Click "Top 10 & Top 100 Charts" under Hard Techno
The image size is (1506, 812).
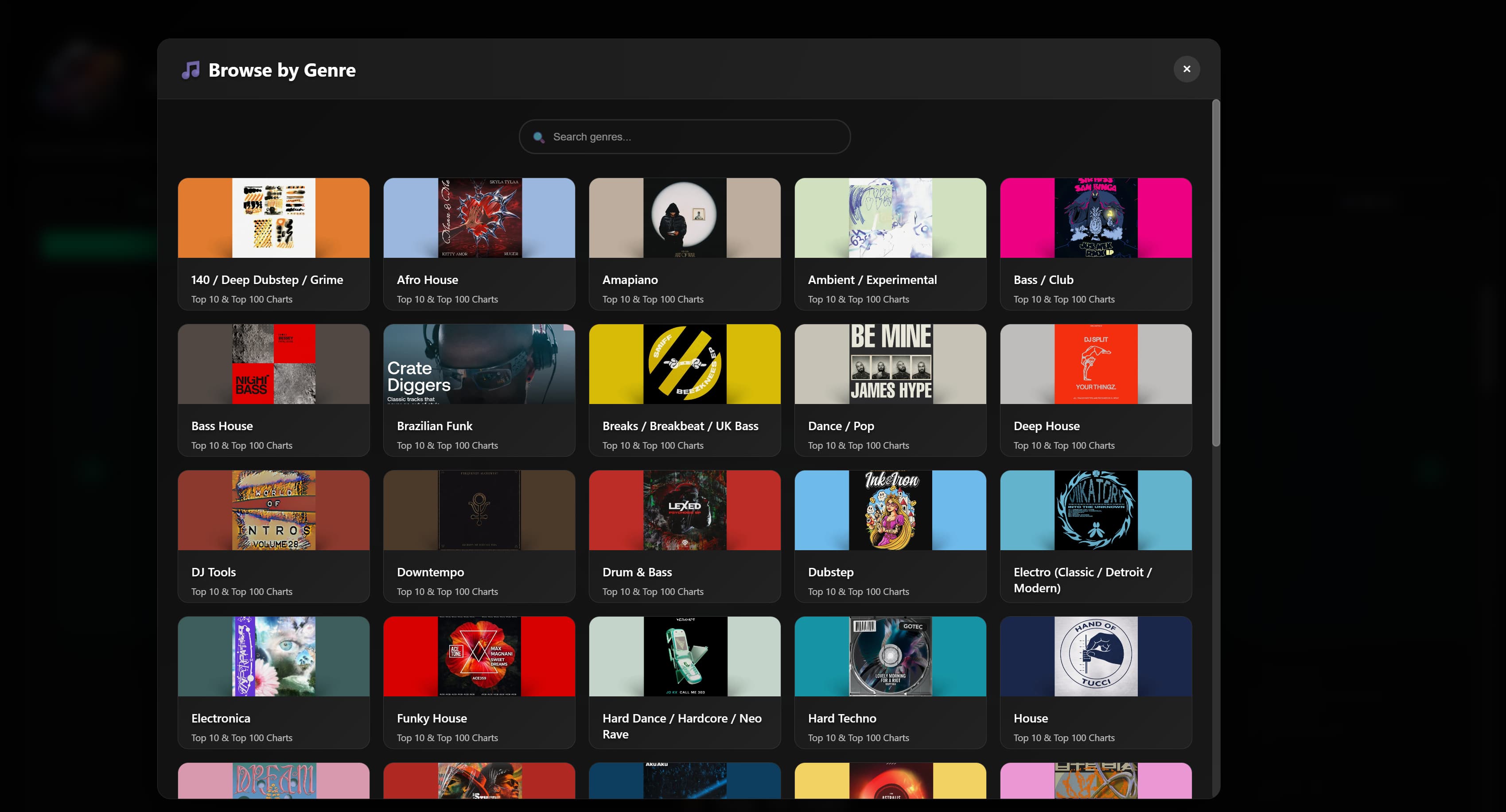pos(858,738)
